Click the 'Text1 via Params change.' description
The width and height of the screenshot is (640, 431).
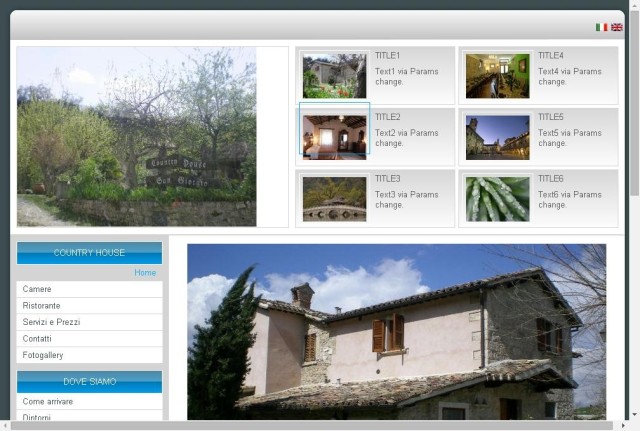407,76
